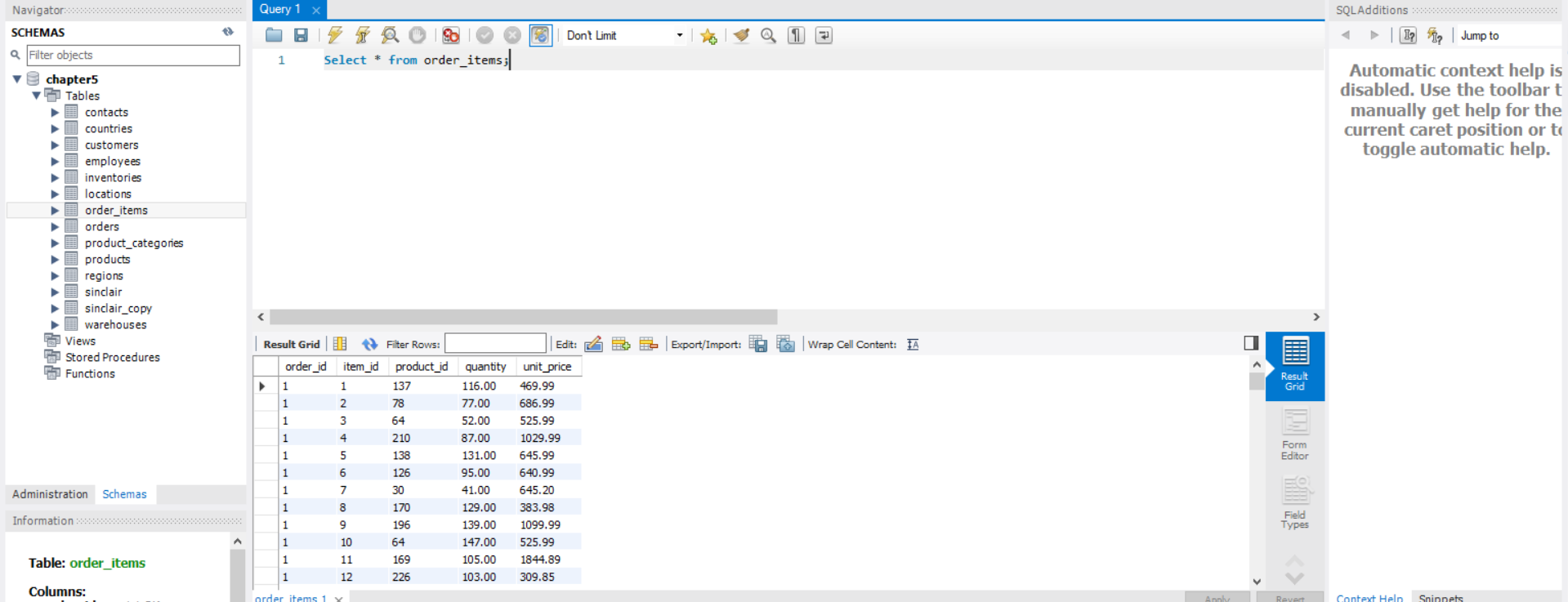Switch to Field Types view
Image resolution: width=1568 pixels, height=602 pixels.
(x=1294, y=503)
